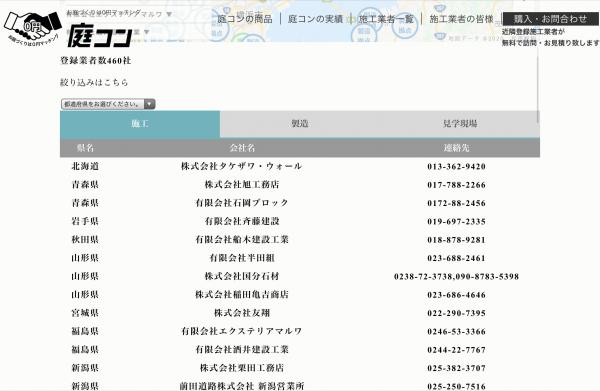Select 有限会社半田組 company name
This screenshot has width=600, height=391.
click(242, 258)
